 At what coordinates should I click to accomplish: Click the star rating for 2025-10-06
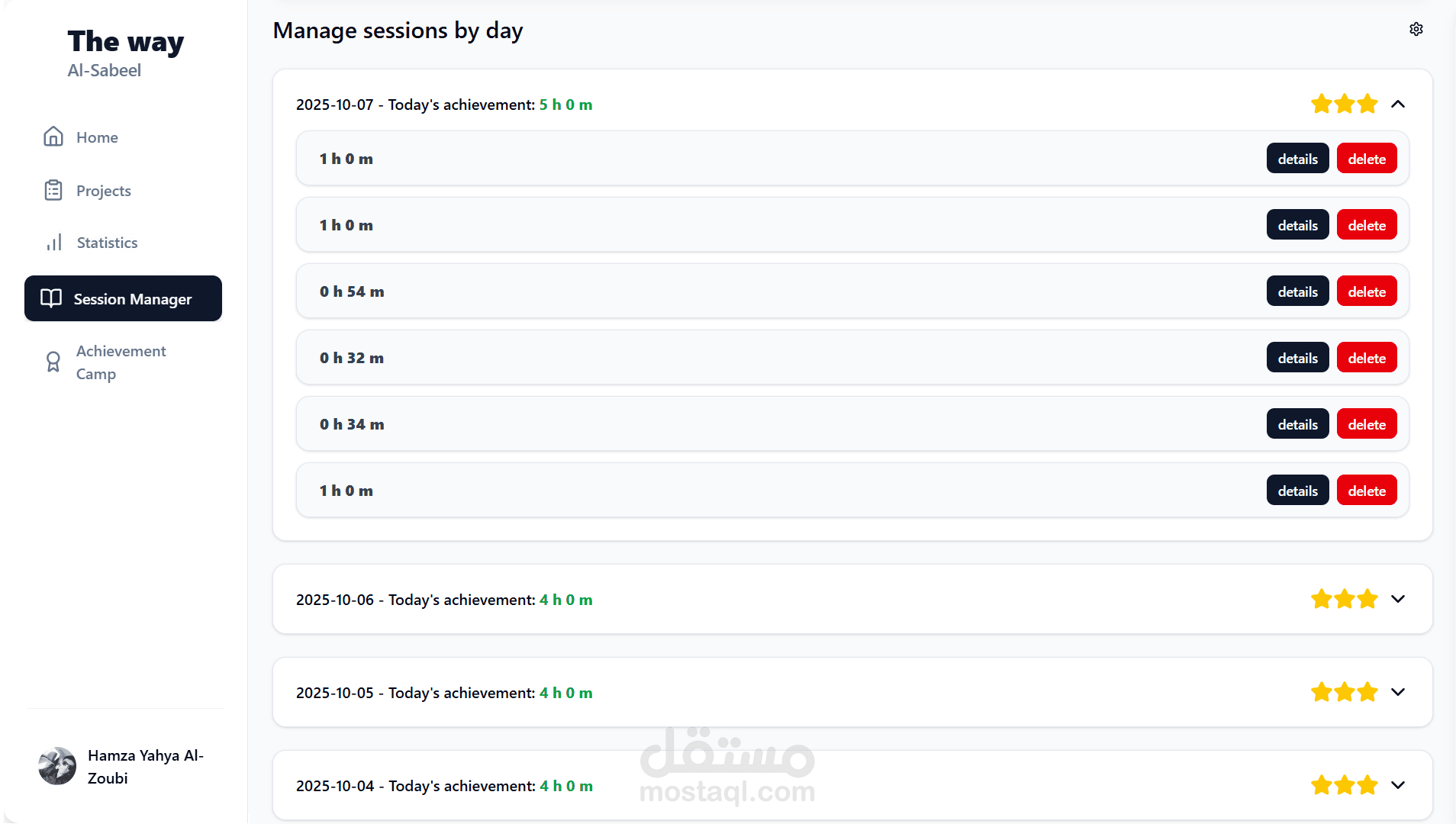pos(1345,599)
